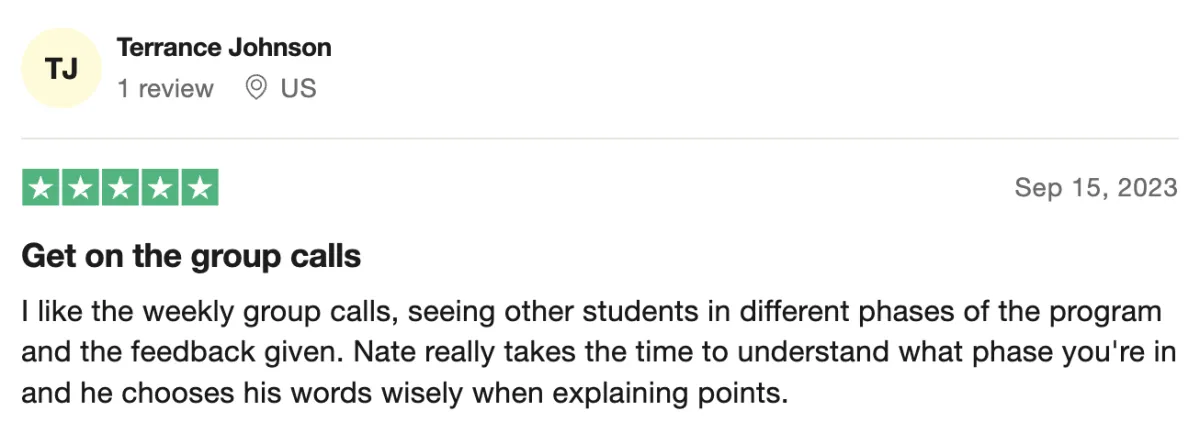
Task: Open Terrance Johnson's reviewer profile
Action: pos(224,47)
